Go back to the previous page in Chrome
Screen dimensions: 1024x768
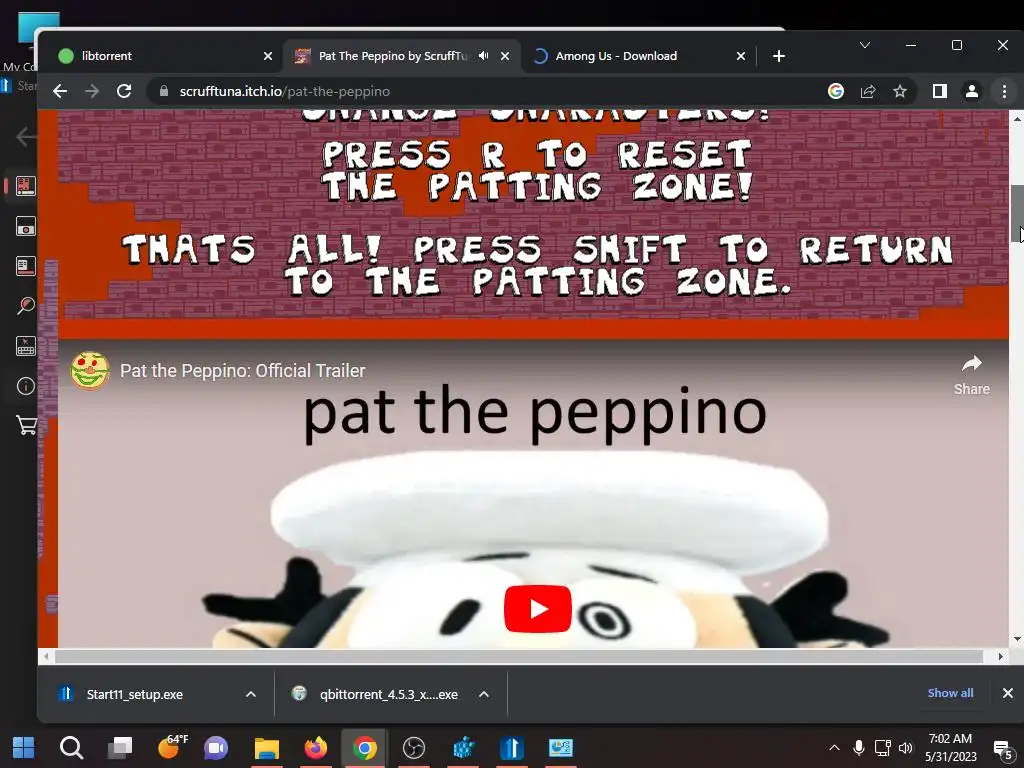pos(60,91)
